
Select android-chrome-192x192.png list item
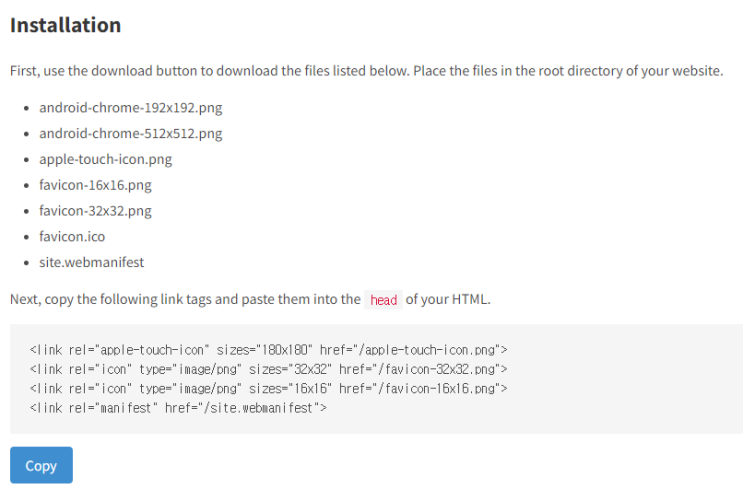pos(131,108)
